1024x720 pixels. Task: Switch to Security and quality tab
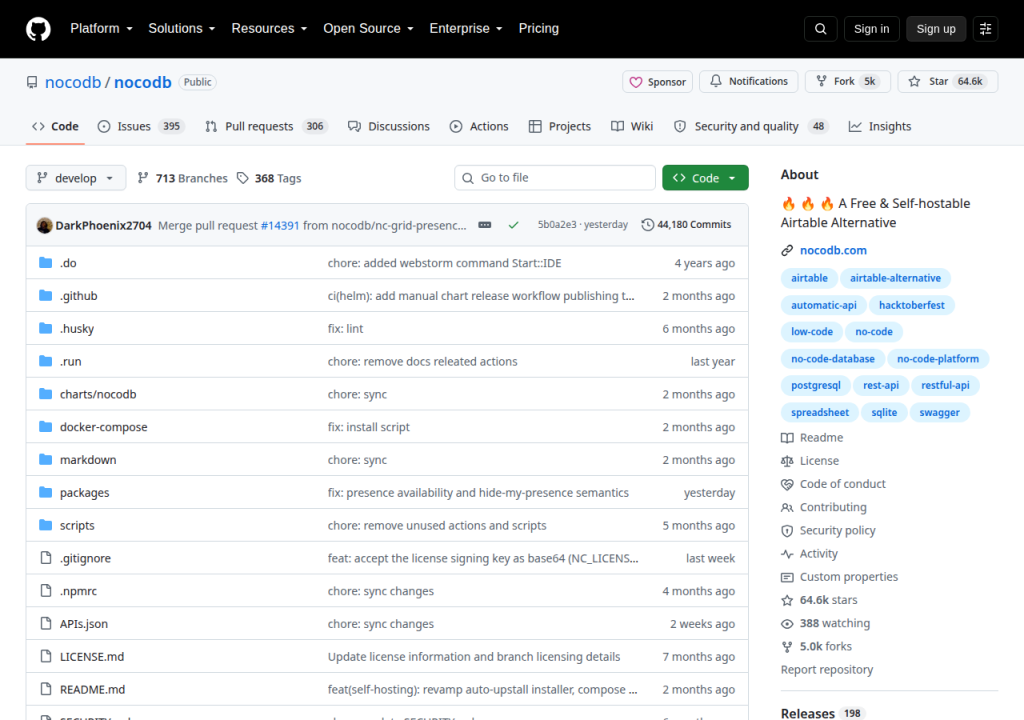(x=751, y=127)
